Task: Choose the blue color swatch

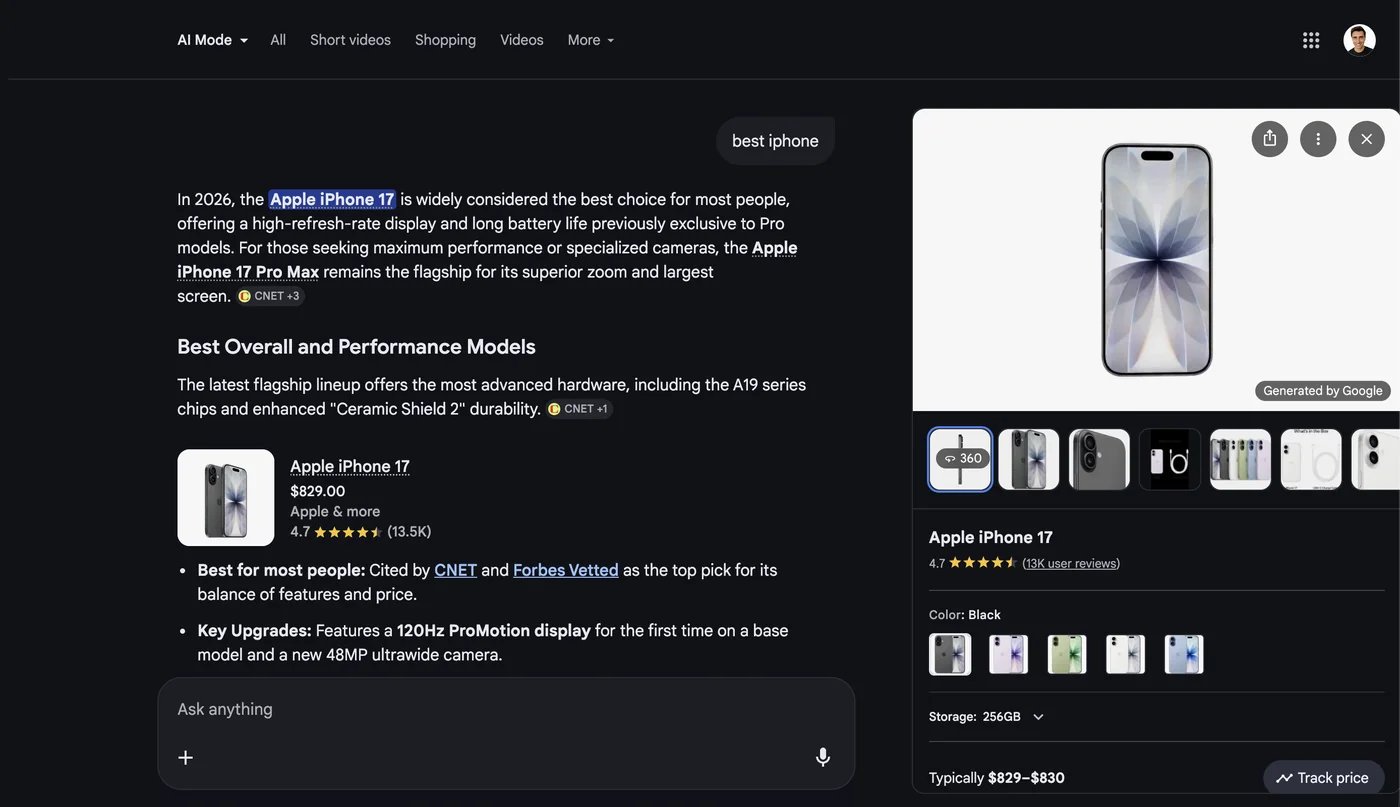Action: [x=1184, y=654]
